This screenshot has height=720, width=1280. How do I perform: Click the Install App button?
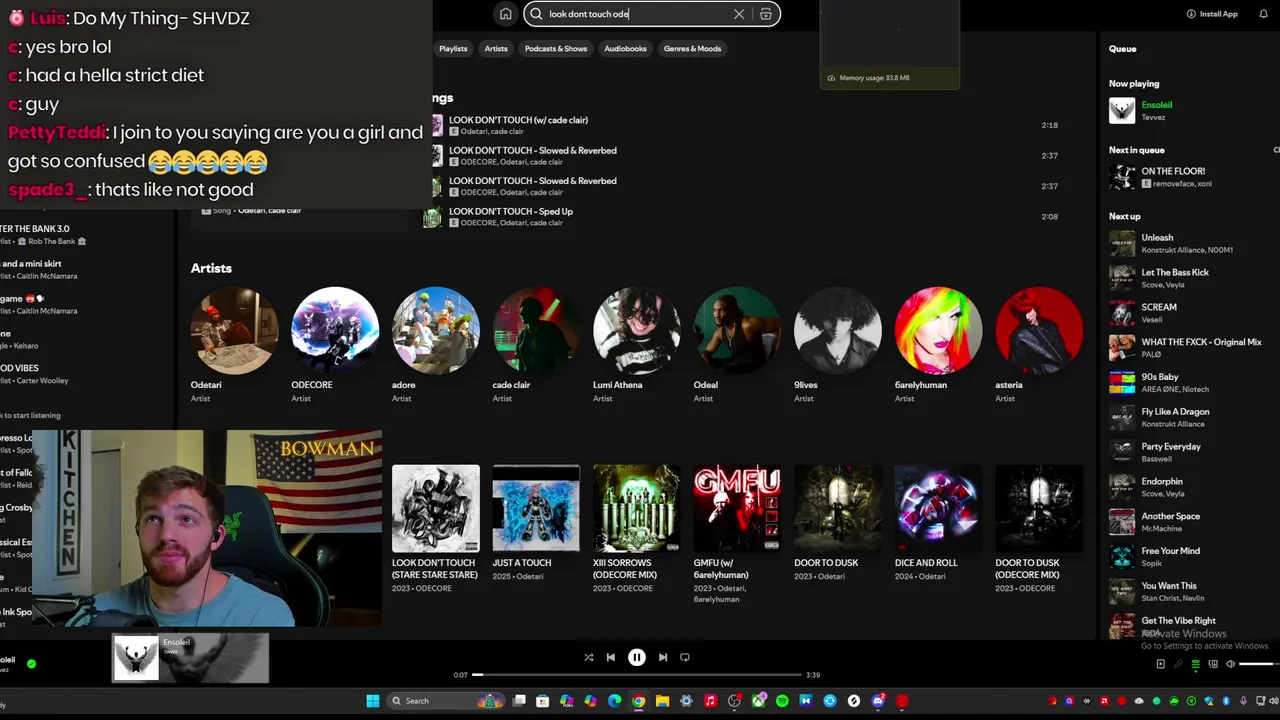point(1212,14)
